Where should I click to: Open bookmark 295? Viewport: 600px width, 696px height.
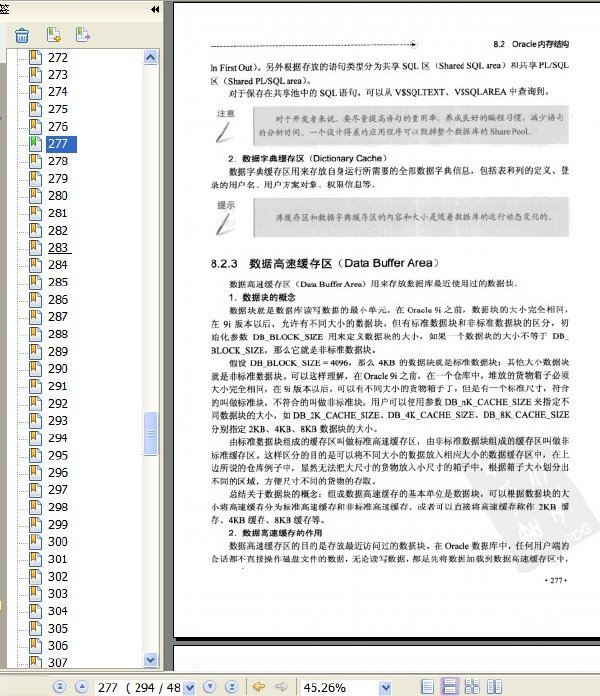58,455
